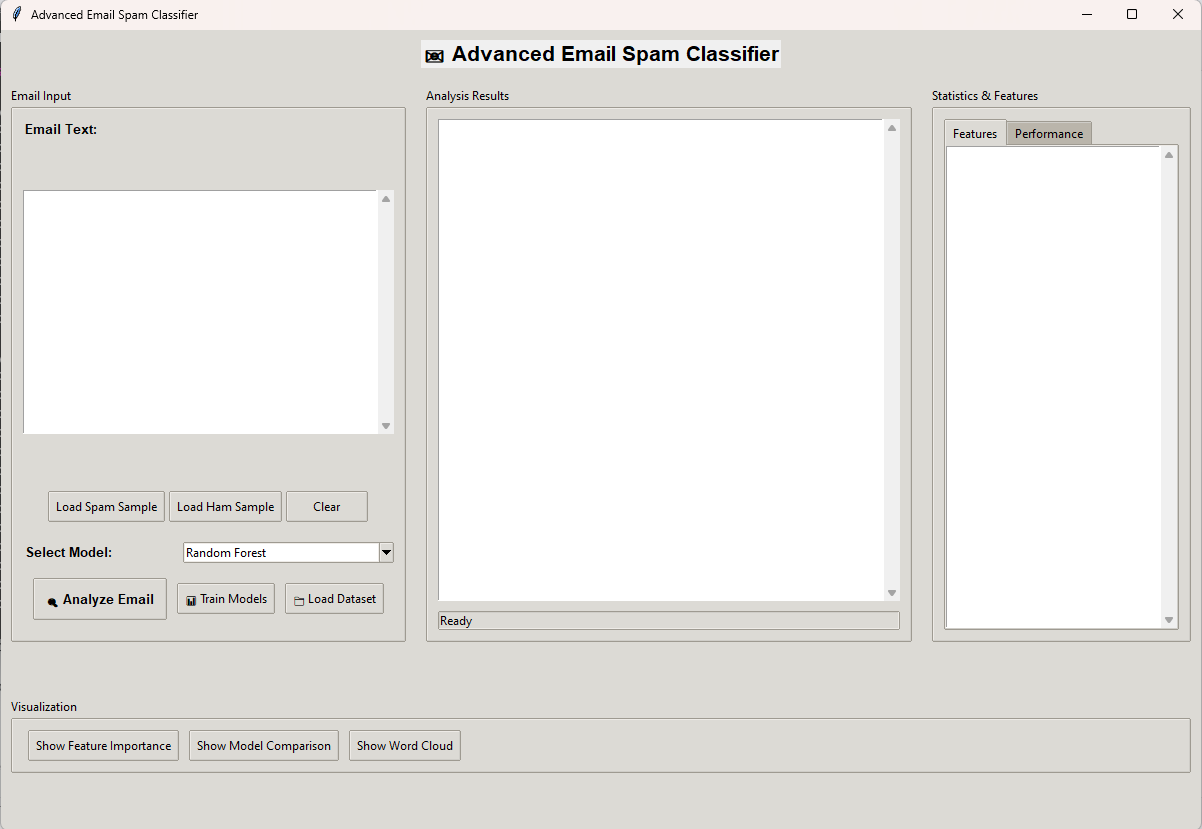Viewport: 1202px width, 829px height.
Task: Click the Train Models chart icon button
Action: point(226,599)
